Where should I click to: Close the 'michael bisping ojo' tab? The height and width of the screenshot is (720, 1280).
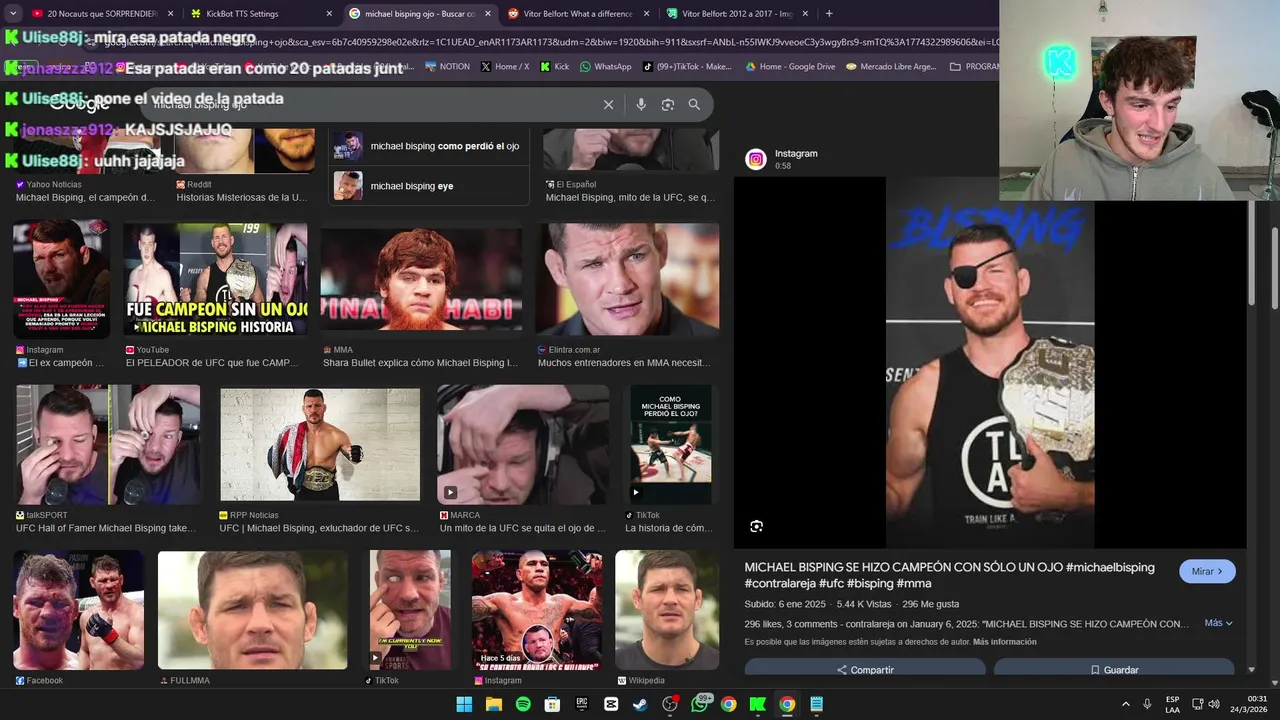point(488,14)
